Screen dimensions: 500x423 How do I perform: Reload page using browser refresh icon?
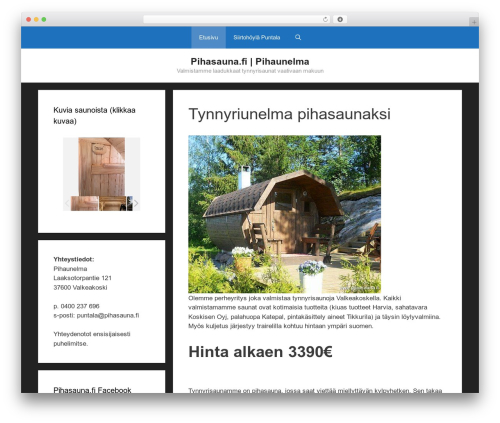click(x=325, y=19)
